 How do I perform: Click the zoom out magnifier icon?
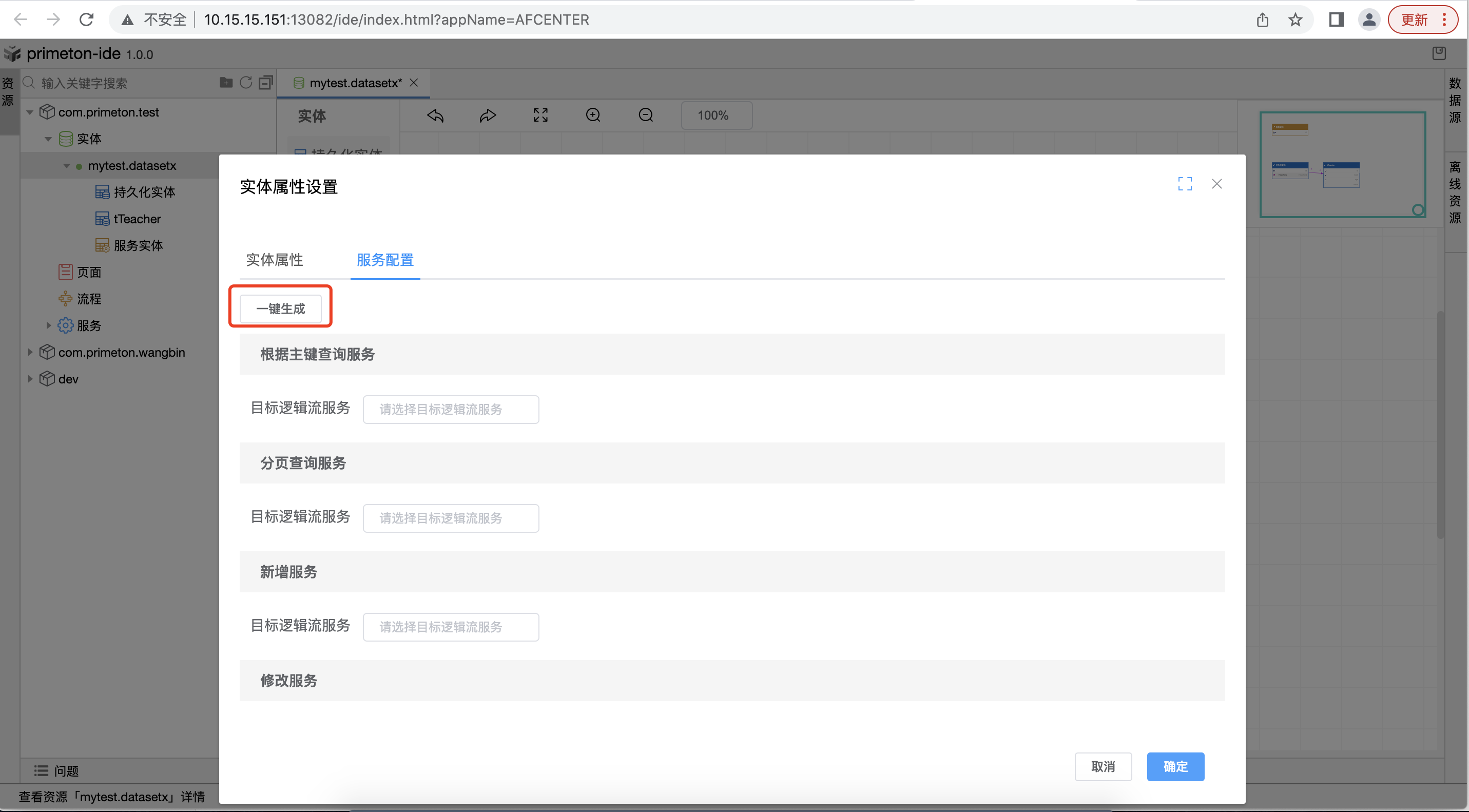(646, 116)
